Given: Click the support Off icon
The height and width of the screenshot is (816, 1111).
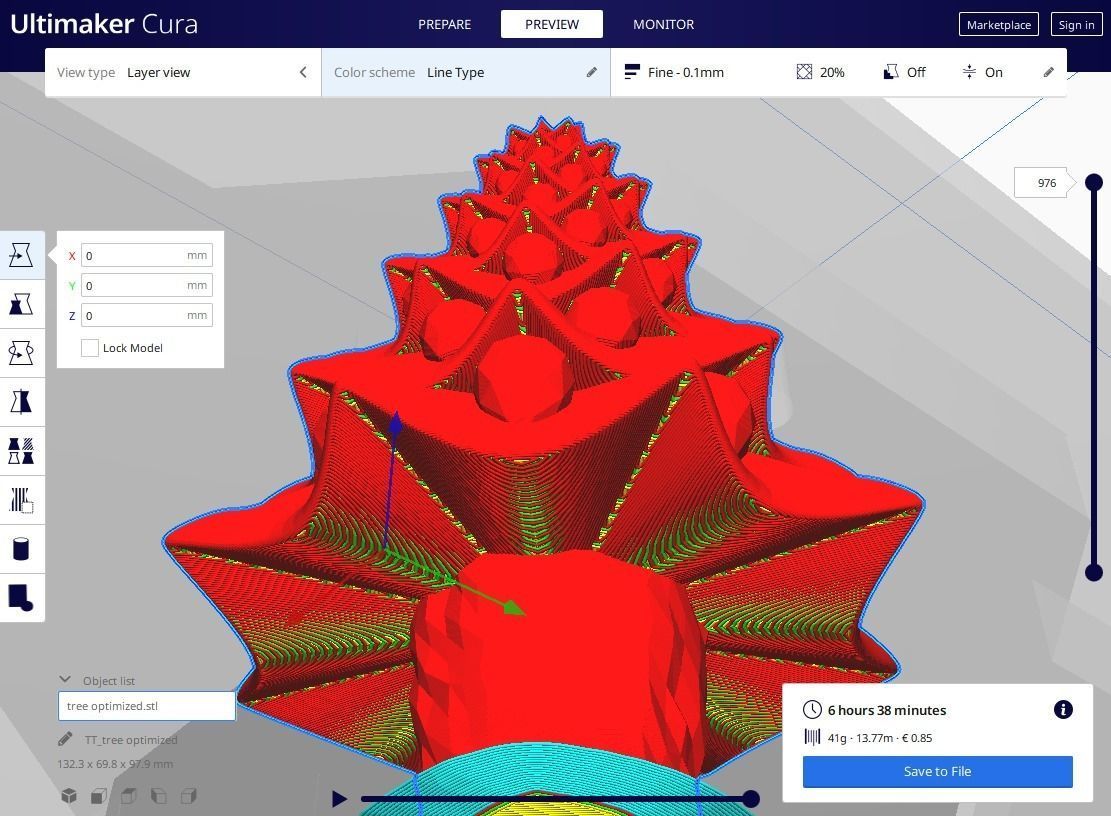Looking at the screenshot, I should pos(891,72).
